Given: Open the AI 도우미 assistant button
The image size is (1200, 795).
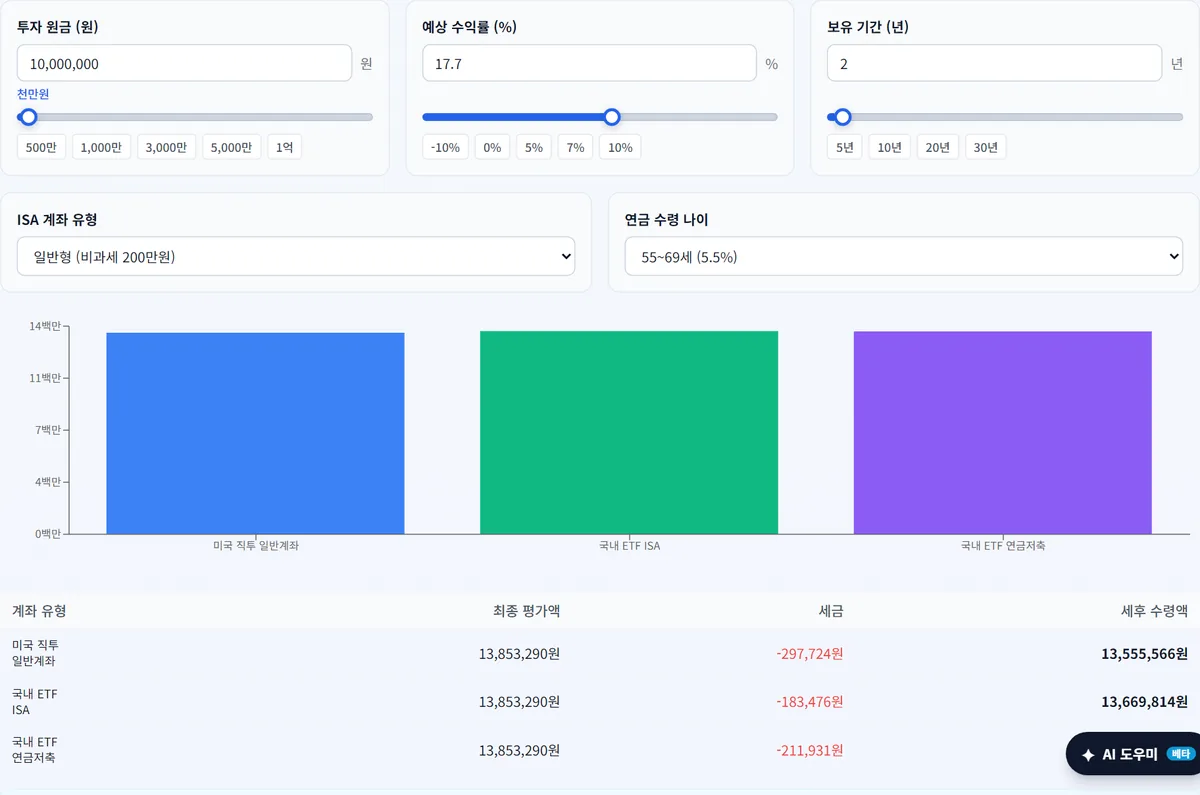Looking at the screenshot, I should 1133,754.
